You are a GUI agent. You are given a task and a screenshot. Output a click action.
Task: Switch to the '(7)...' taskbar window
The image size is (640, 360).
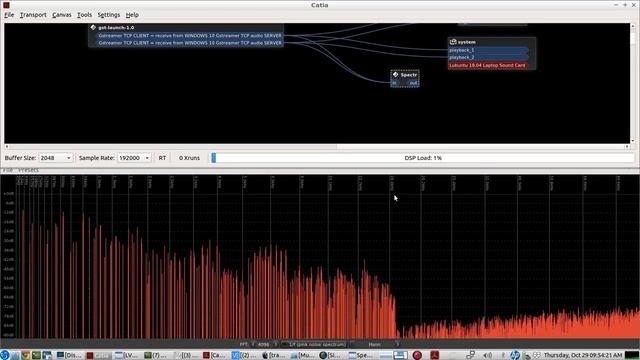[x=156, y=355]
